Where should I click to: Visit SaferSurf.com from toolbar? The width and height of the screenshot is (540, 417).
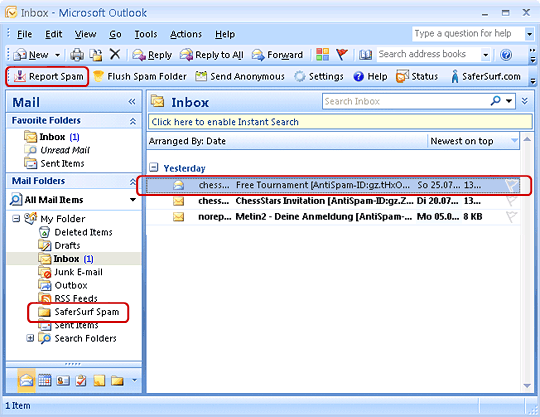(486, 76)
